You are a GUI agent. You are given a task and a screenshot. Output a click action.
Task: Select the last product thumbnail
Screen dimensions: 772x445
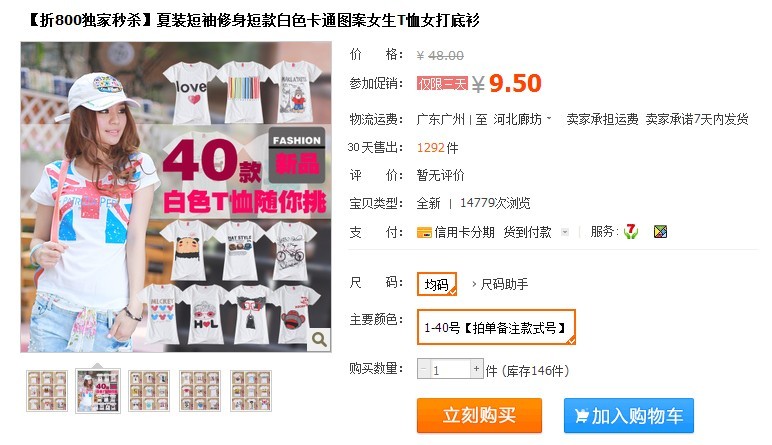(251, 391)
